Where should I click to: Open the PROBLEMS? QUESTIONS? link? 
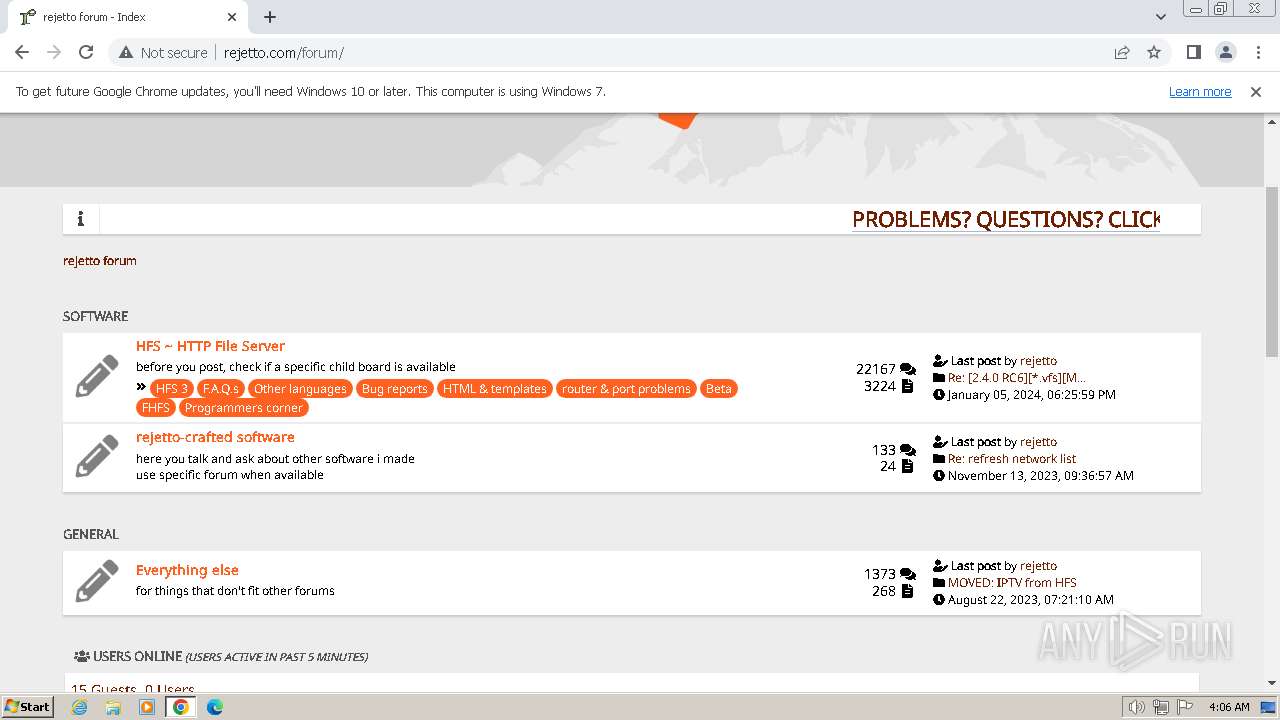click(x=1006, y=219)
